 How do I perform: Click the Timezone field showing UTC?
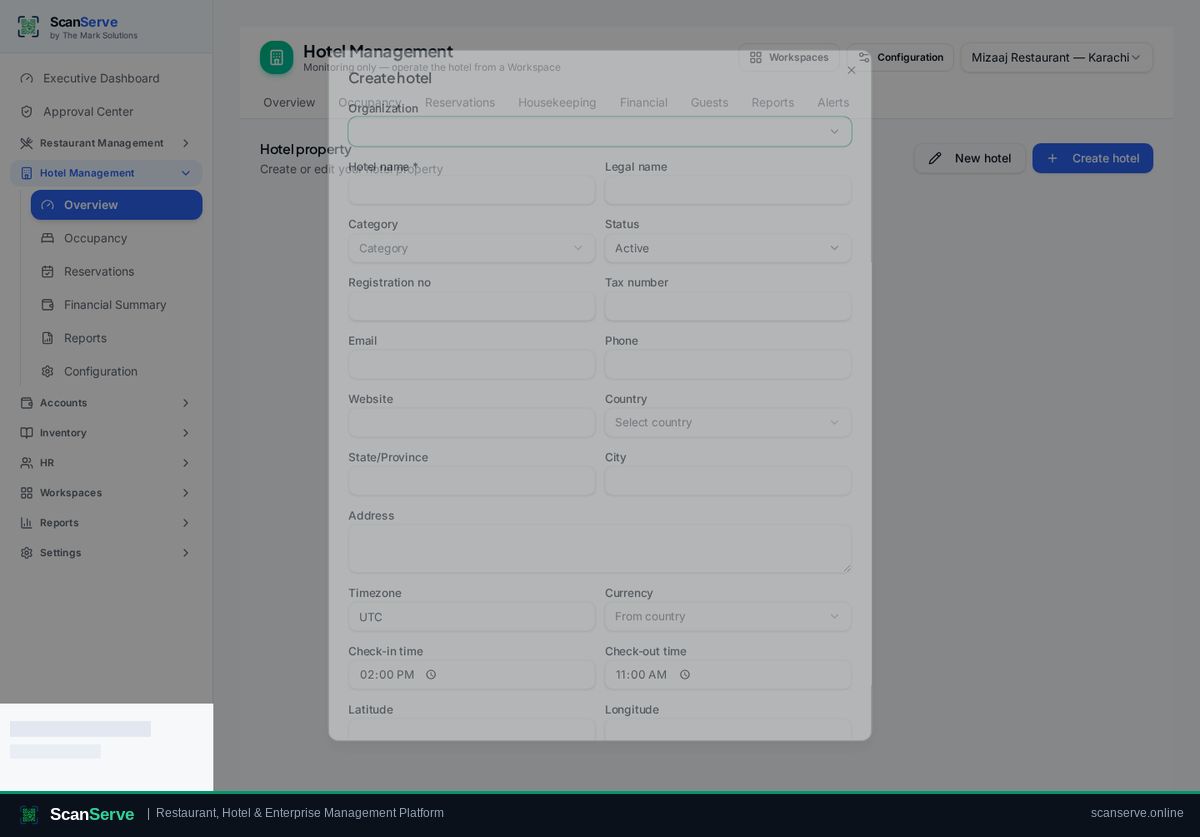[x=472, y=617]
